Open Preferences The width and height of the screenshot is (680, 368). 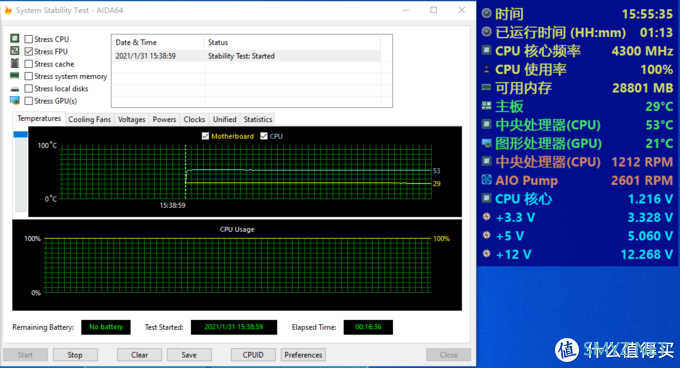(x=303, y=355)
